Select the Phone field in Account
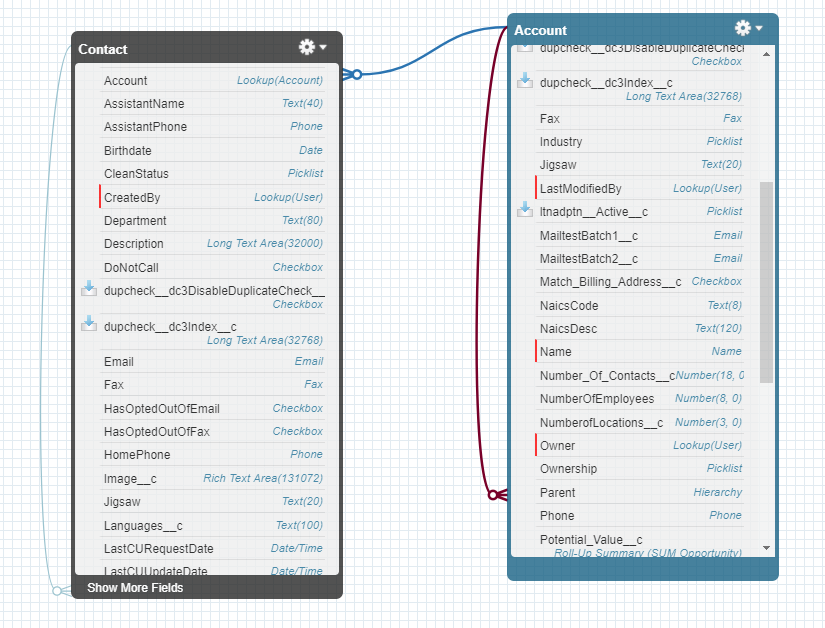This screenshot has width=825, height=628. pos(640,515)
